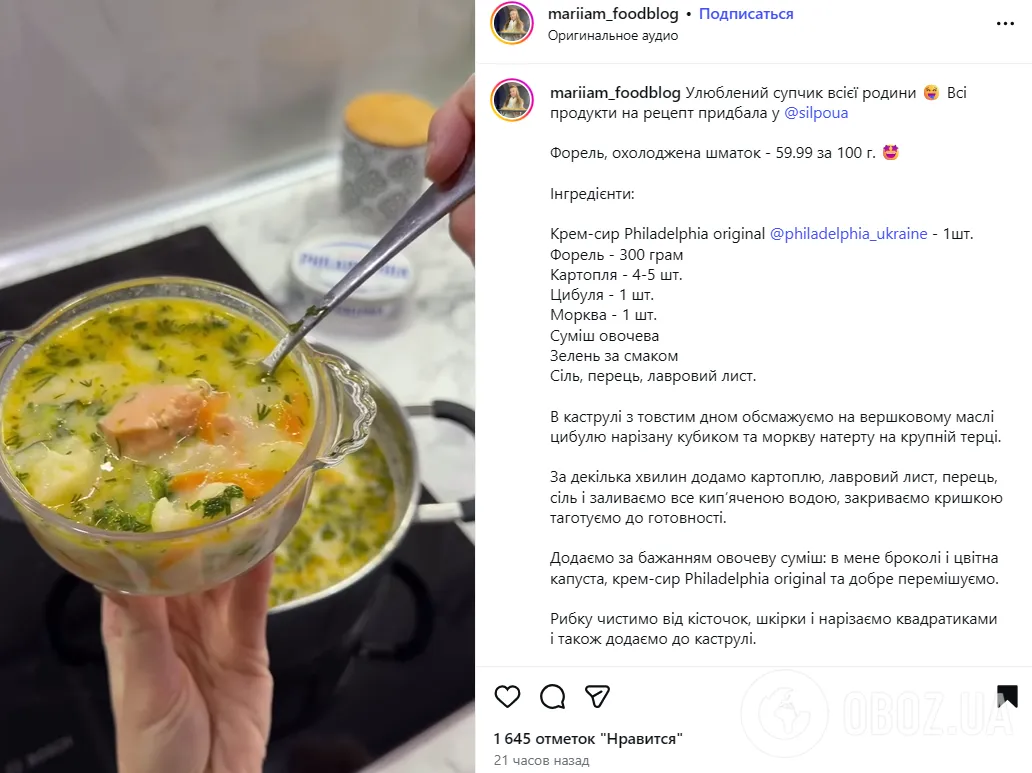The image size is (1032, 773).
Task: View the 1 645 likes list
Action: pyautogui.click(x=588, y=739)
